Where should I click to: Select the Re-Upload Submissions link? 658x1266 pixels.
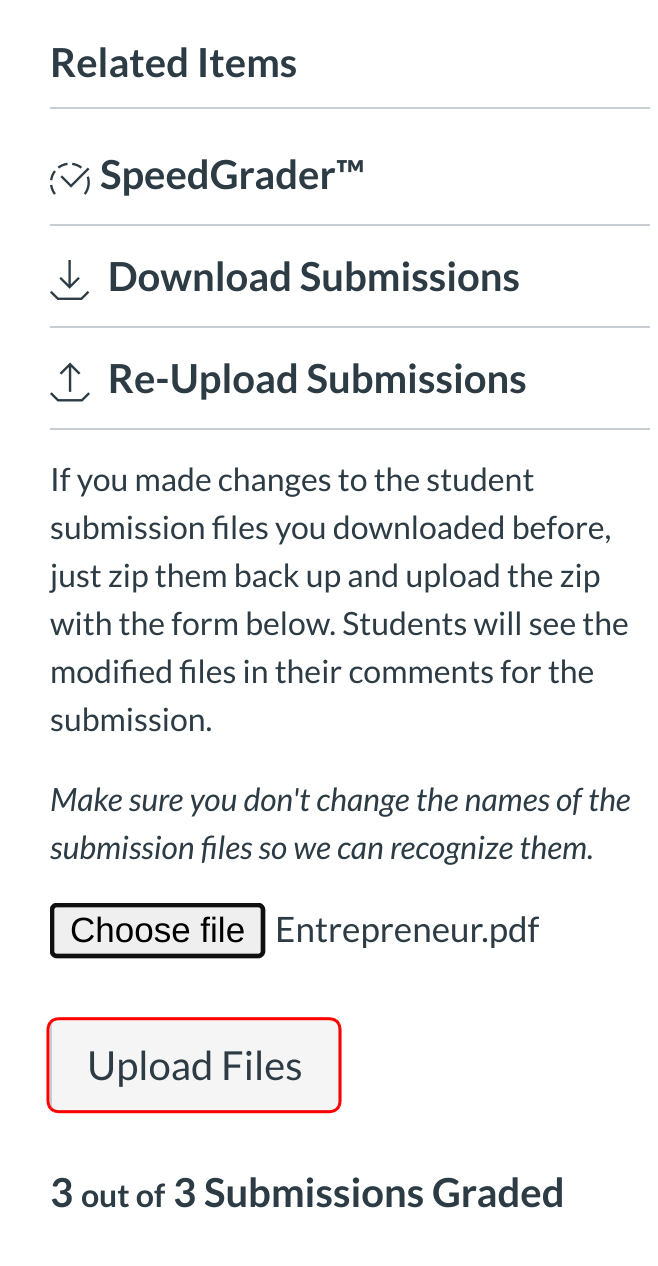coord(317,379)
